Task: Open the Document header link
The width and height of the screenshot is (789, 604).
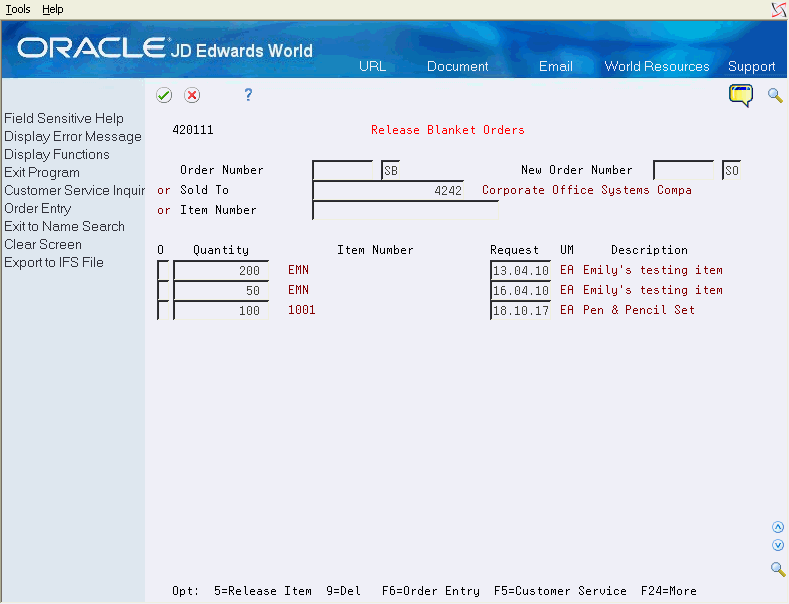Action: coord(457,66)
